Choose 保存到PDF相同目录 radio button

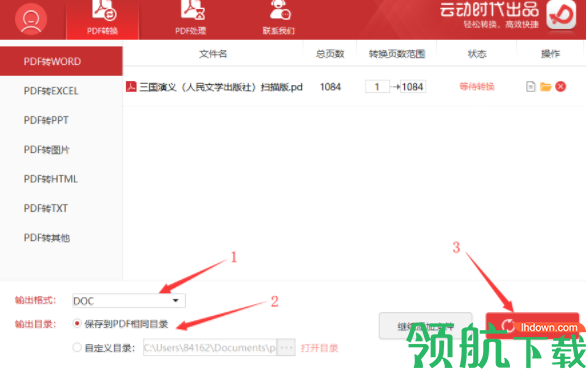point(77,324)
